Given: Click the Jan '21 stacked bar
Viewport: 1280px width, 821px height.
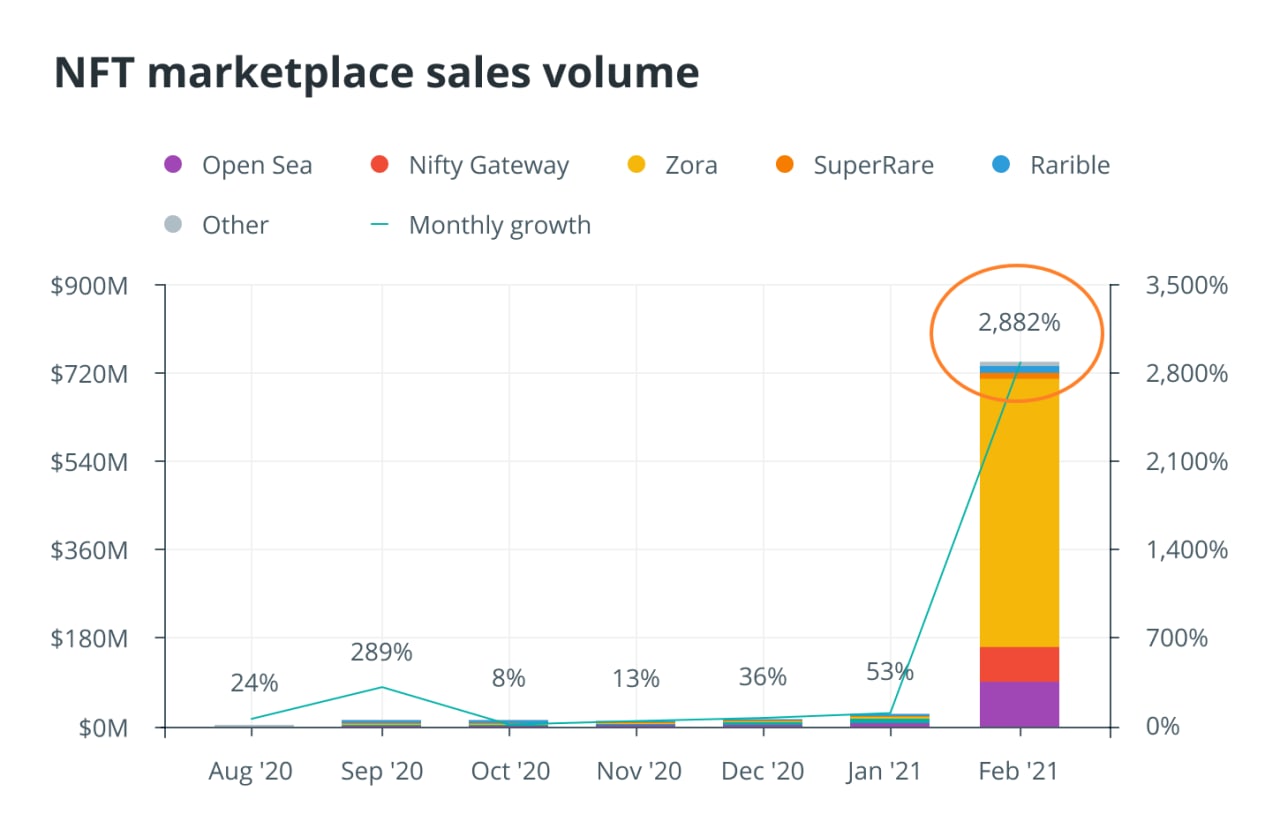Looking at the screenshot, I should tap(890, 720).
